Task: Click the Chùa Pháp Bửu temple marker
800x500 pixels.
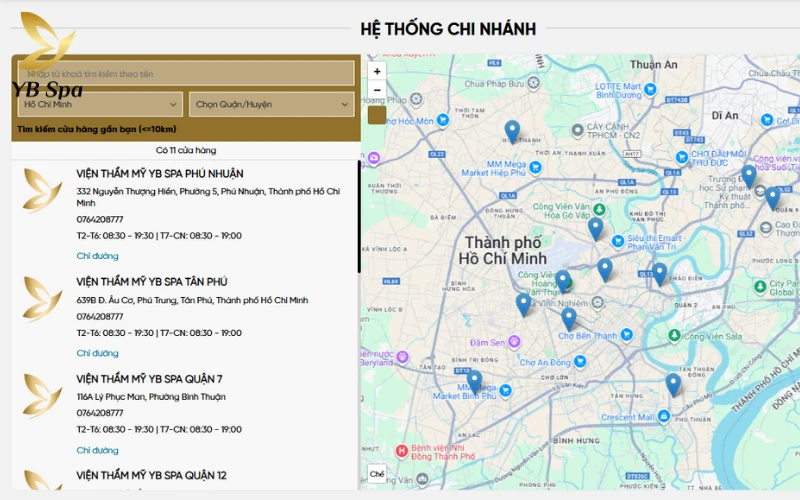Action: point(534,83)
